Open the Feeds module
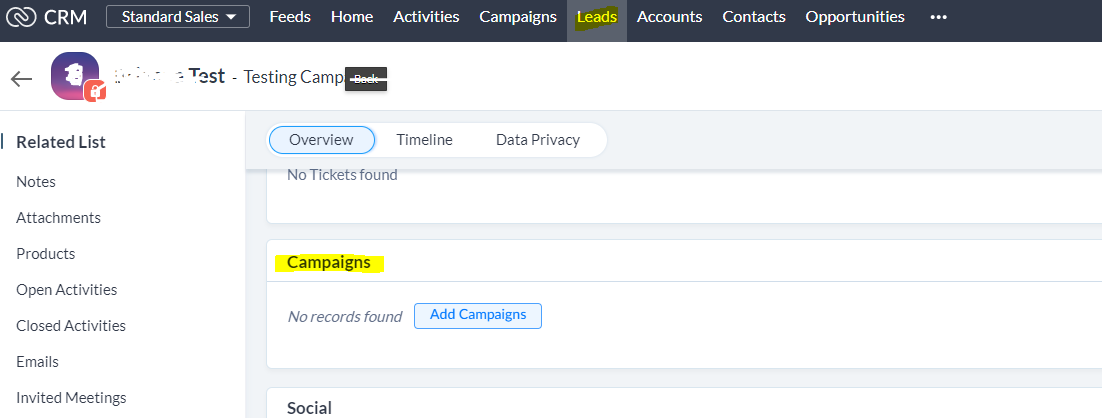 tap(290, 17)
